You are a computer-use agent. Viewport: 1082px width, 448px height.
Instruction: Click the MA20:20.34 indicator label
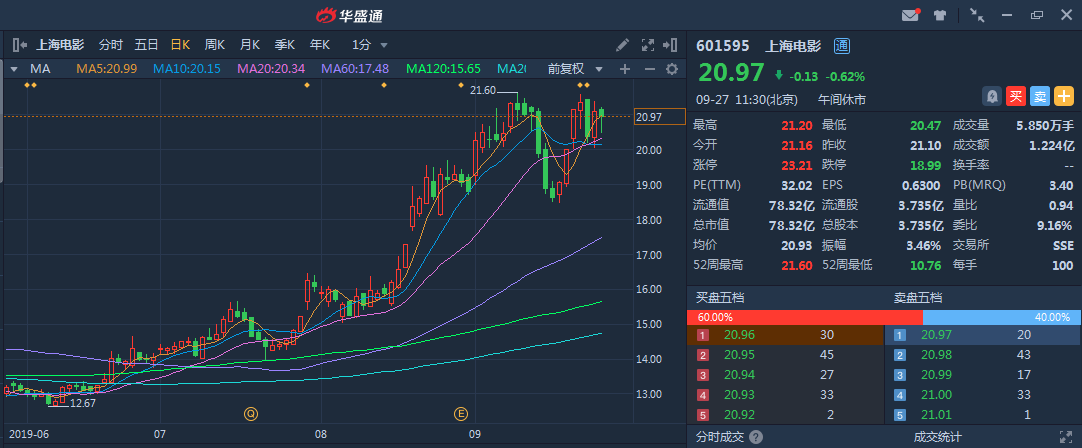[x=271, y=69]
